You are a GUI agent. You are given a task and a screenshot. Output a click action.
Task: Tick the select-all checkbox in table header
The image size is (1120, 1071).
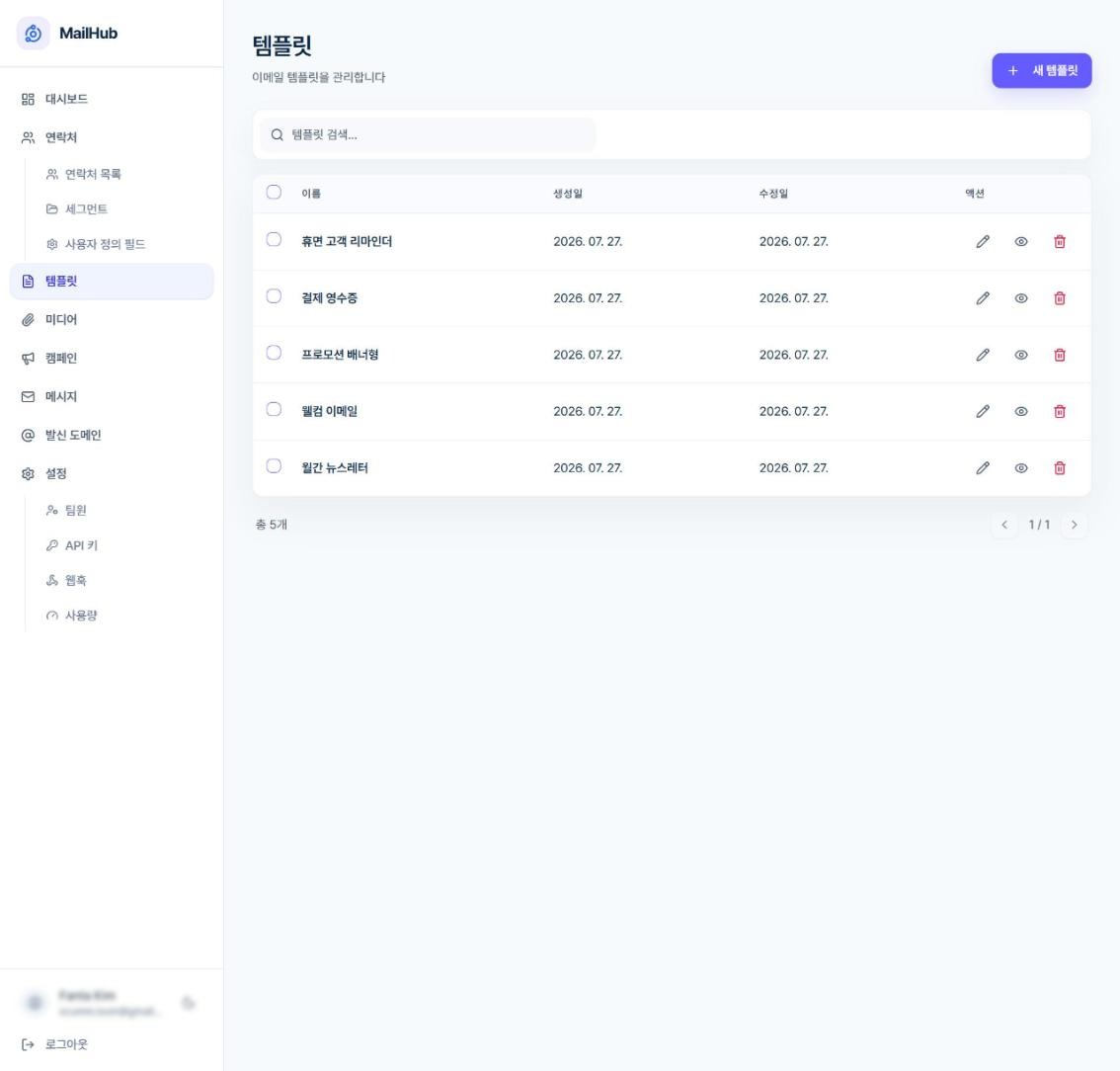[x=274, y=193]
